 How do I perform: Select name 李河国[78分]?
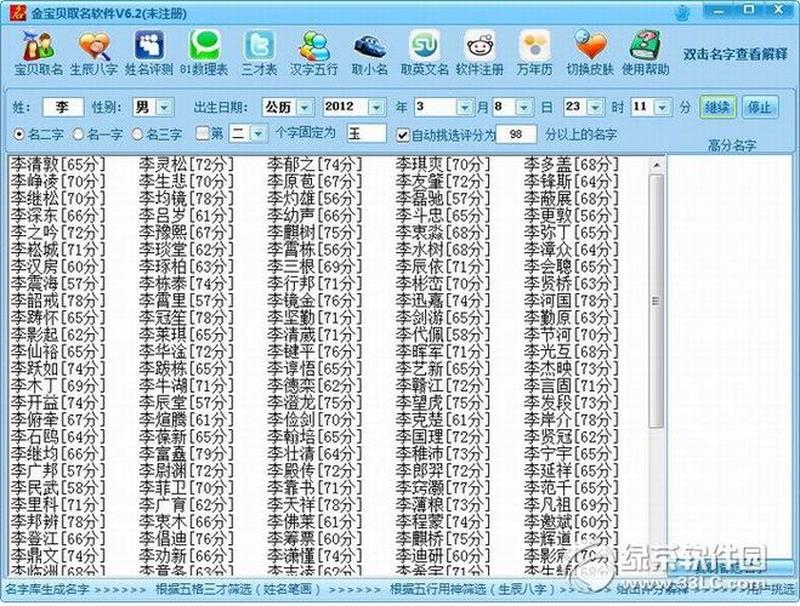(571, 300)
